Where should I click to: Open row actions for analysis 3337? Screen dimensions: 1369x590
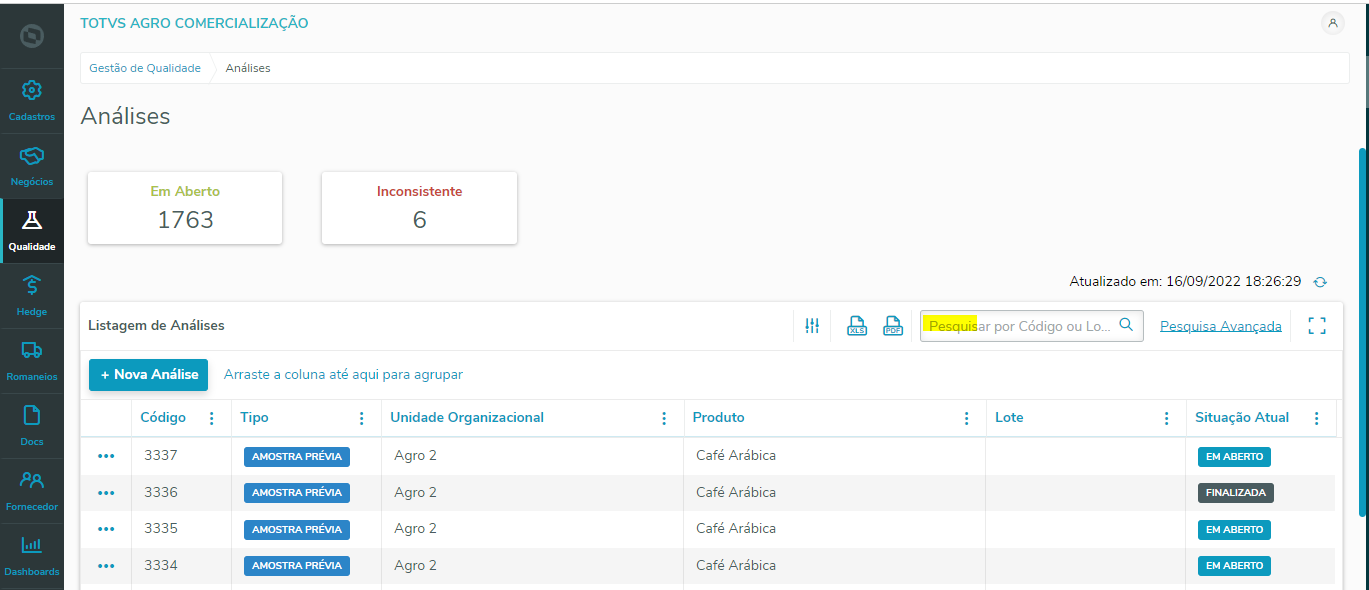(106, 456)
